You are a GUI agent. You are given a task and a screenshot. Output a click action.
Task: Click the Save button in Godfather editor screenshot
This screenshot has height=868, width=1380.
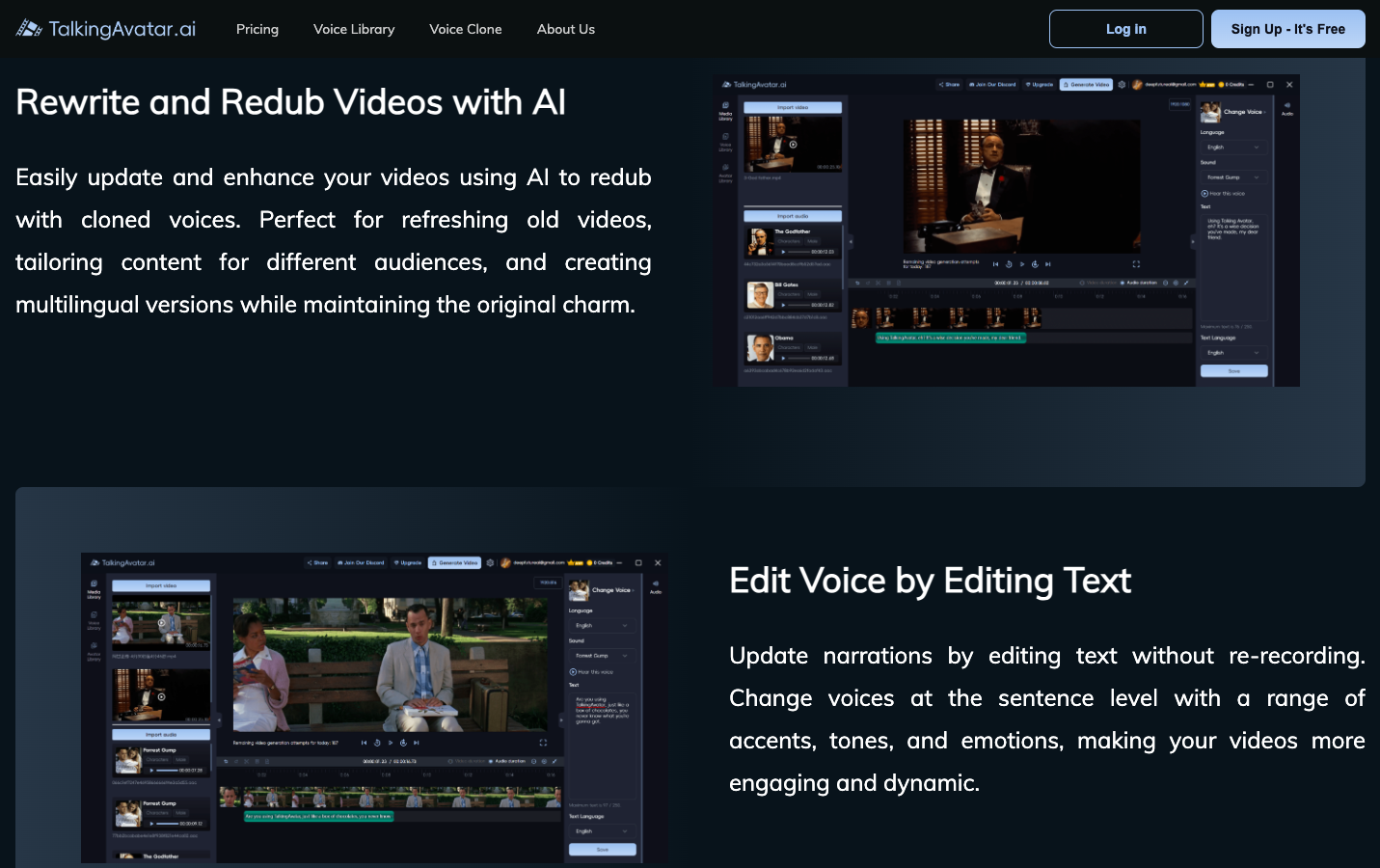pos(1233,371)
